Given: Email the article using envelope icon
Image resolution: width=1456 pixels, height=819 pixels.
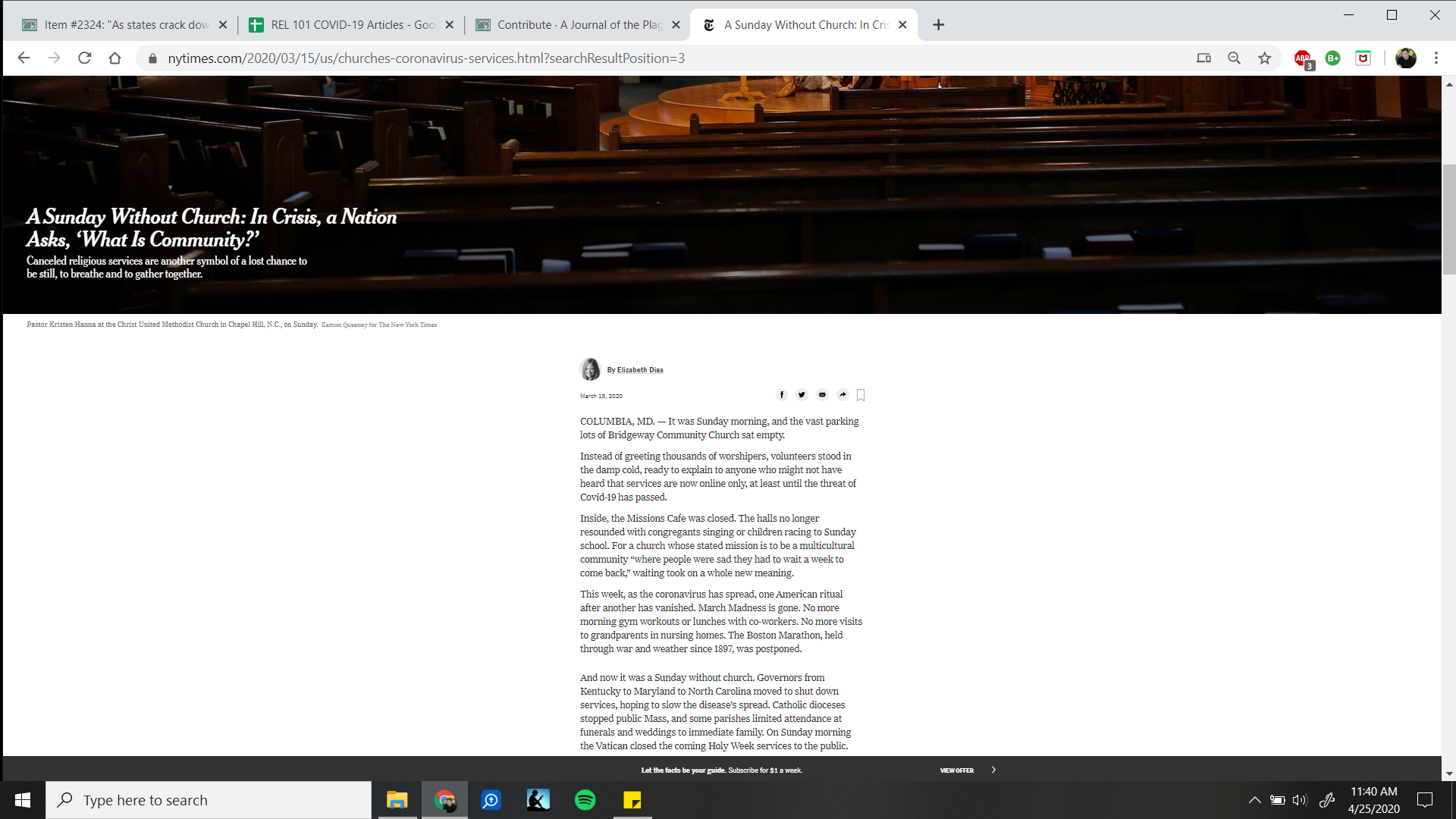Looking at the screenshot, I should point(822,394).
